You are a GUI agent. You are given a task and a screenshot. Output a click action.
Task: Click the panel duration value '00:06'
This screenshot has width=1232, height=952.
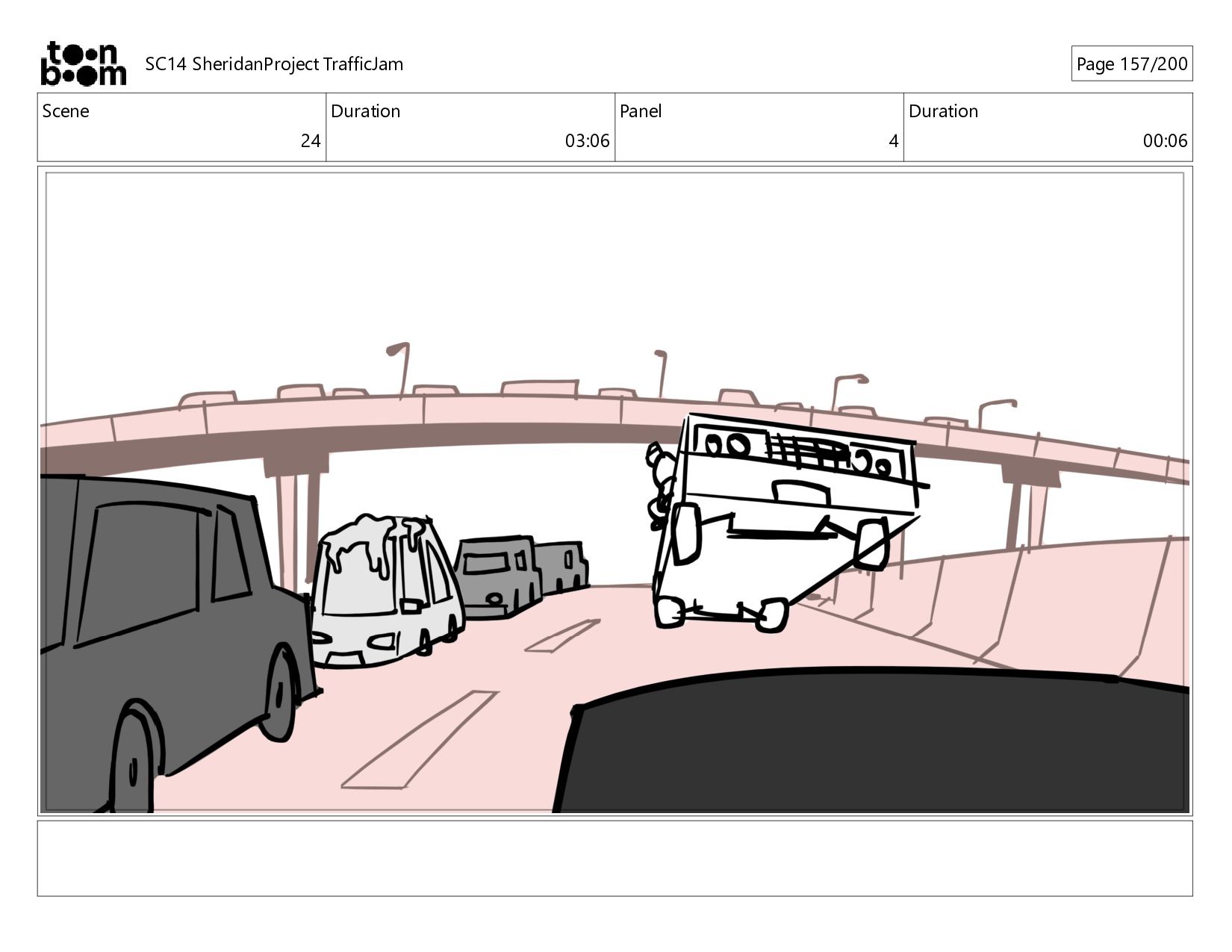[x=1165, y=141]
